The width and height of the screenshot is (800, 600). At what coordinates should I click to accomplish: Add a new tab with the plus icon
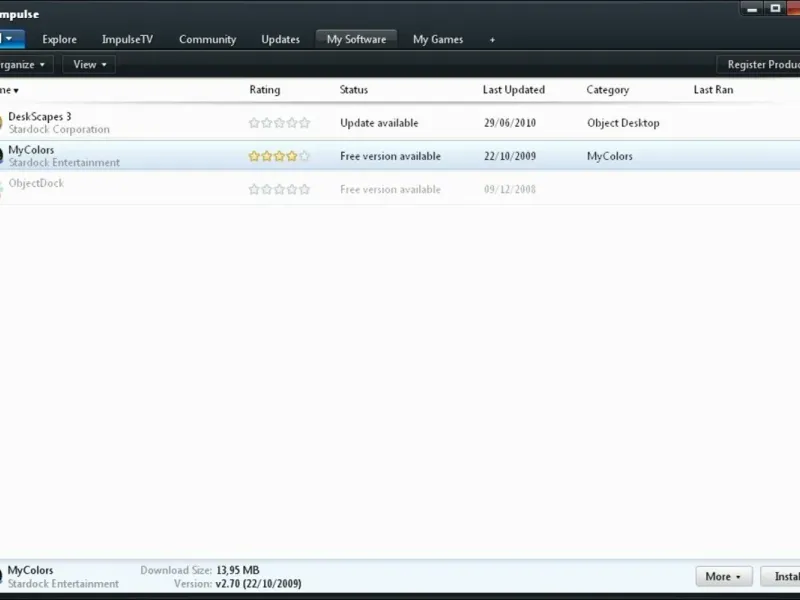(x=492, y=40)
